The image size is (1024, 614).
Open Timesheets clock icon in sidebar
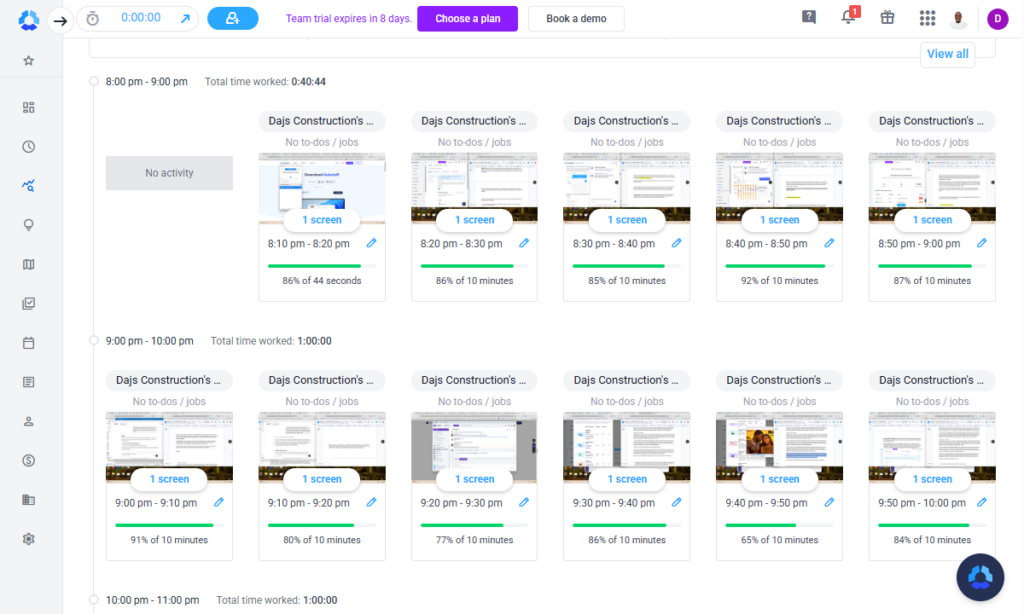tap(29, 146)
